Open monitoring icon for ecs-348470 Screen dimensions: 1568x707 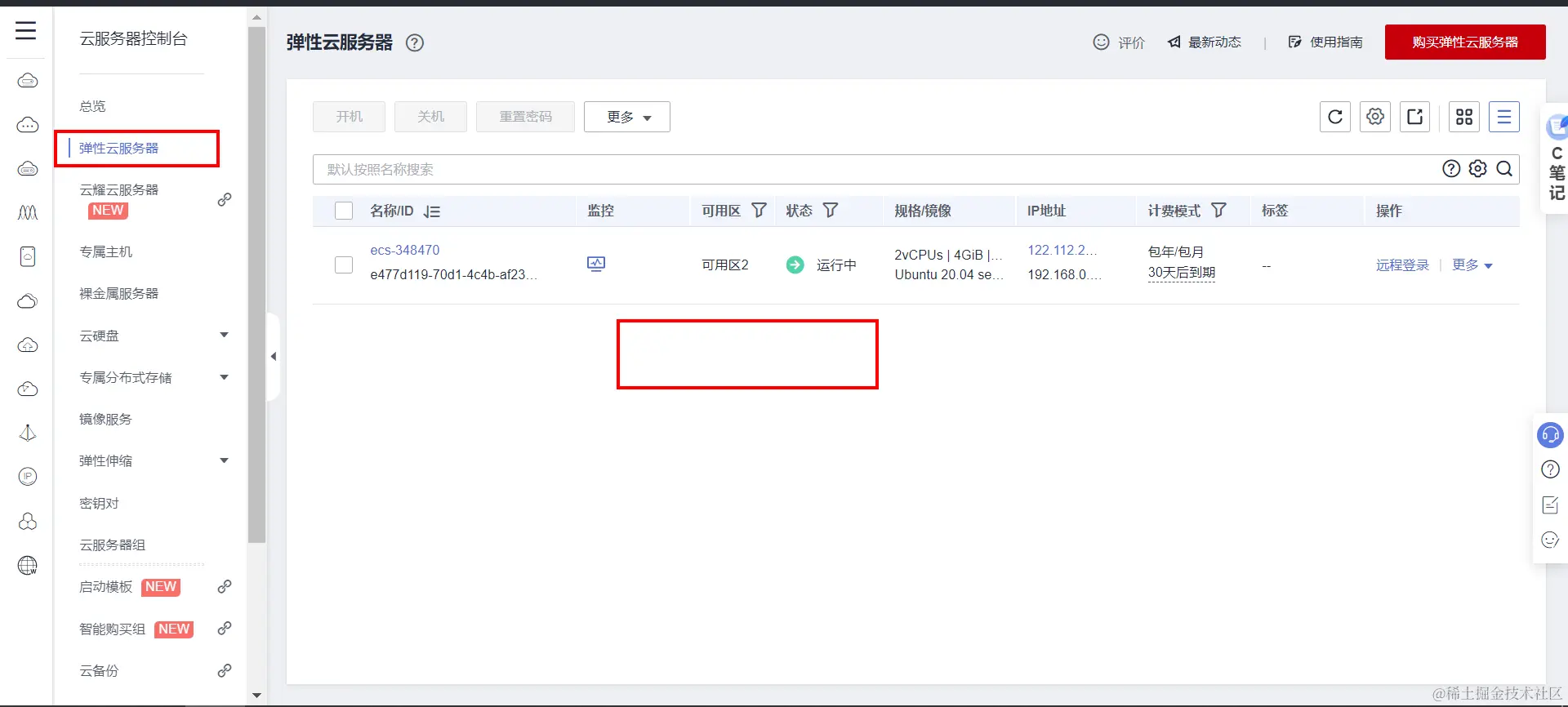[596, 264]
